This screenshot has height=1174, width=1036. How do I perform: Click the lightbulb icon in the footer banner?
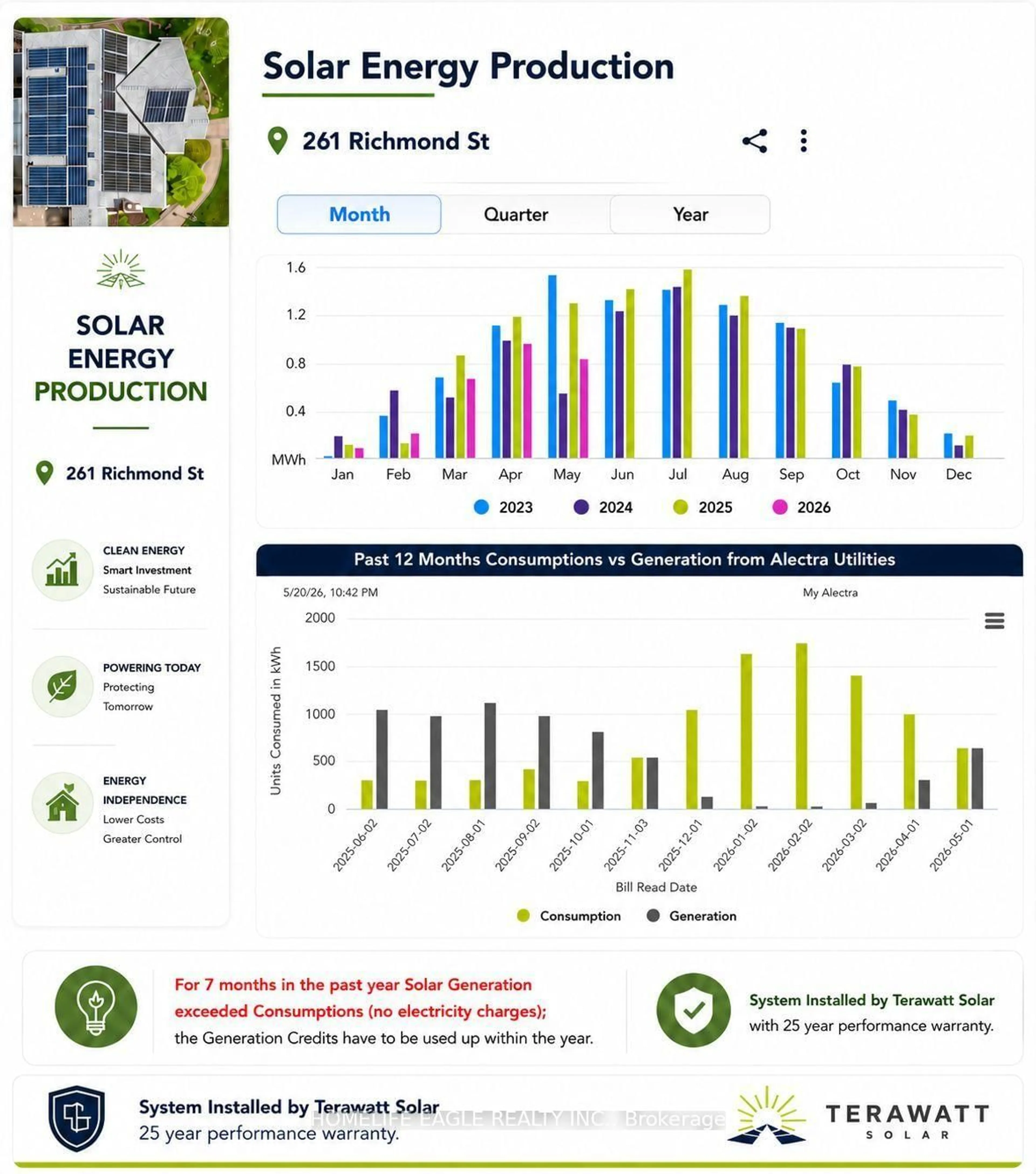pos(96,1007)
